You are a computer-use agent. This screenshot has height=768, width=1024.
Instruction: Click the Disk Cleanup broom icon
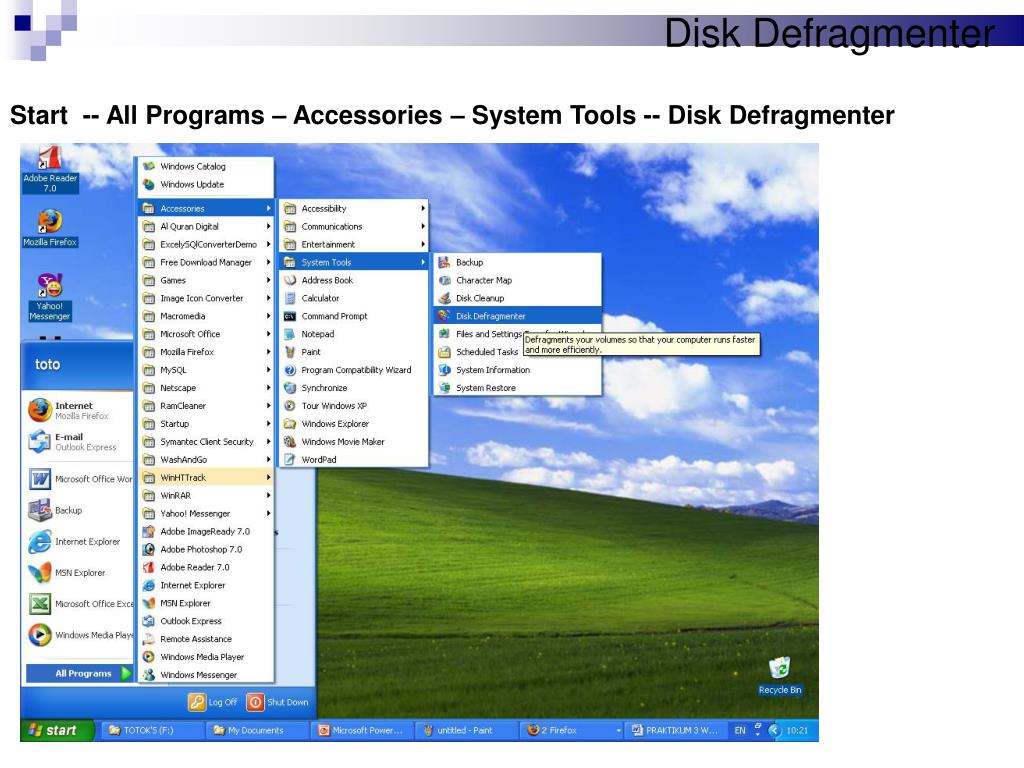pos(444,298)
